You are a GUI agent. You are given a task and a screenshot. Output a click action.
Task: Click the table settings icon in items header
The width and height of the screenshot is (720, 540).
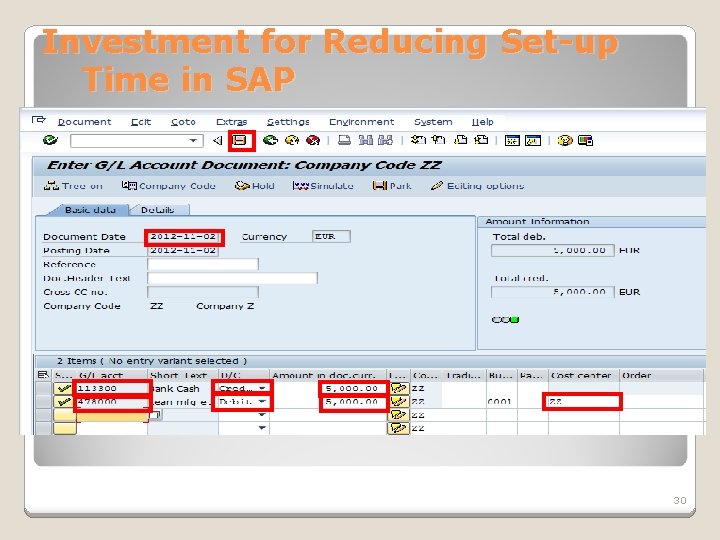(43, 375)
